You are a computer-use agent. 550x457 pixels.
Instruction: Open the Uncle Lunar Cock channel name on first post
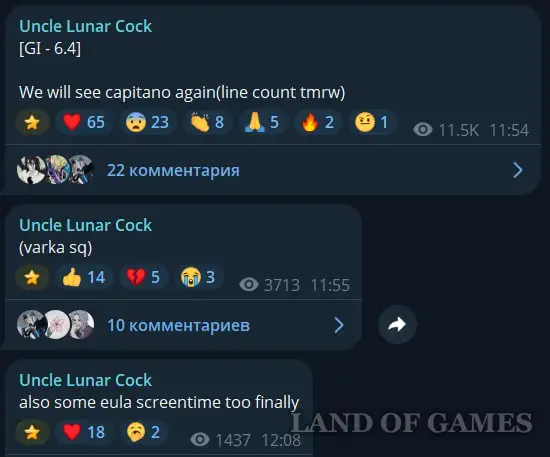[x=86, y=26]
